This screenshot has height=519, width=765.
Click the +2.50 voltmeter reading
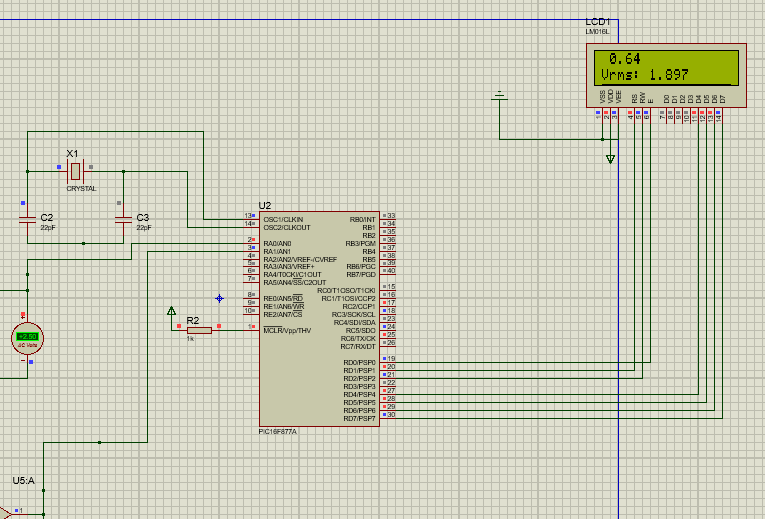point(27,337)
